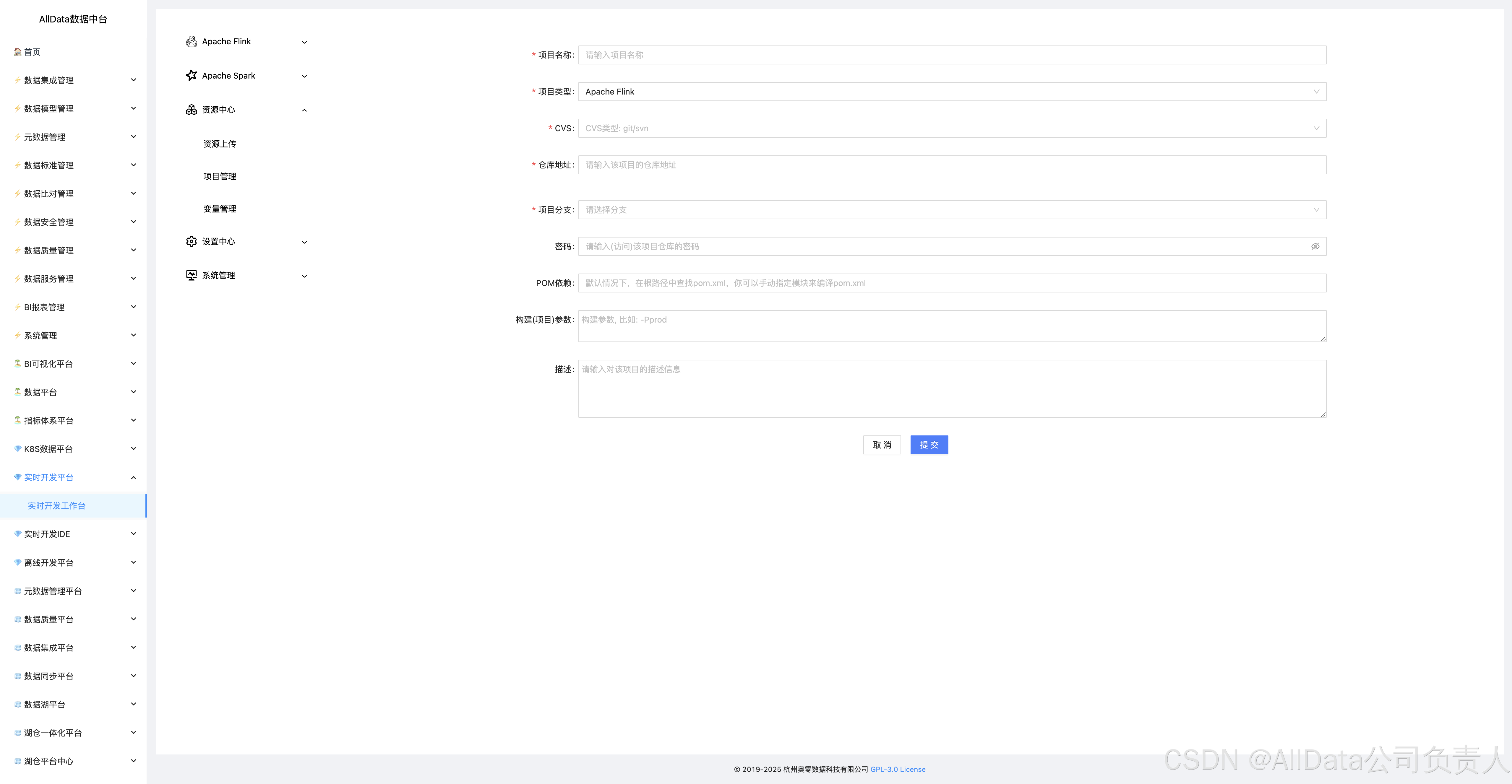Click the Apache Spark star icon
This screenshot has height=784, width=1512.
[191, 76]
